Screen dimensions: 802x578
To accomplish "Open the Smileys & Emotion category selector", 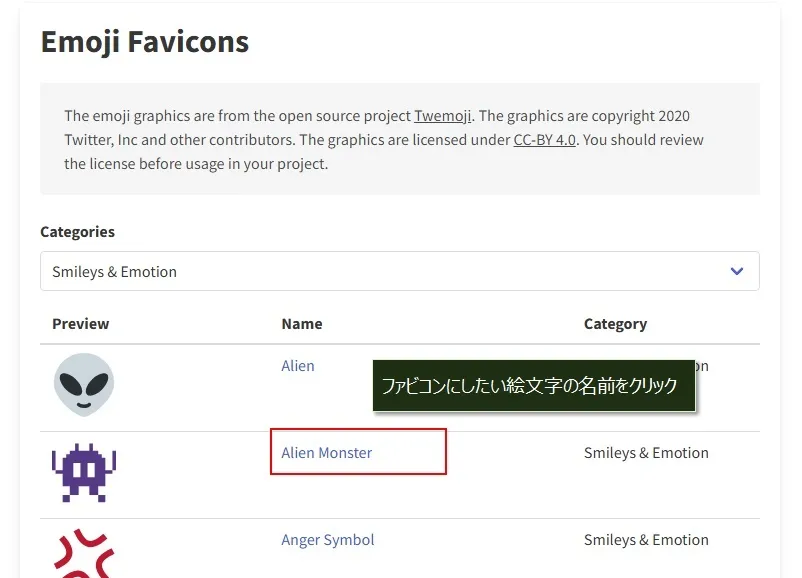I will point(399,271).
